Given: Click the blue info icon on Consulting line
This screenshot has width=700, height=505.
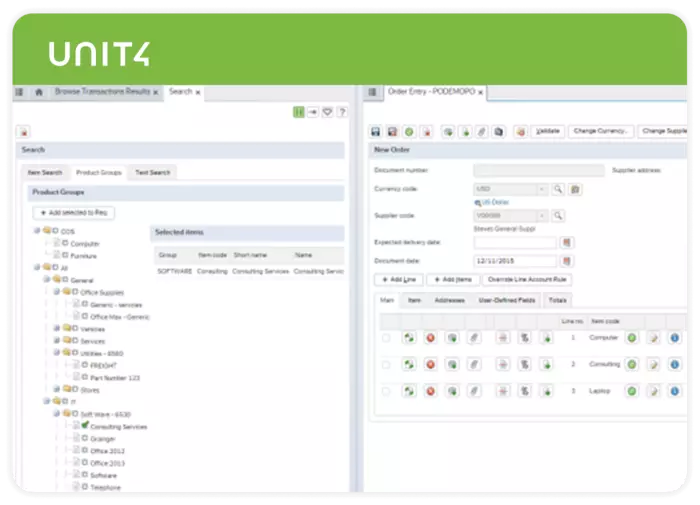Looking at the screenshot, I should 675,365.
